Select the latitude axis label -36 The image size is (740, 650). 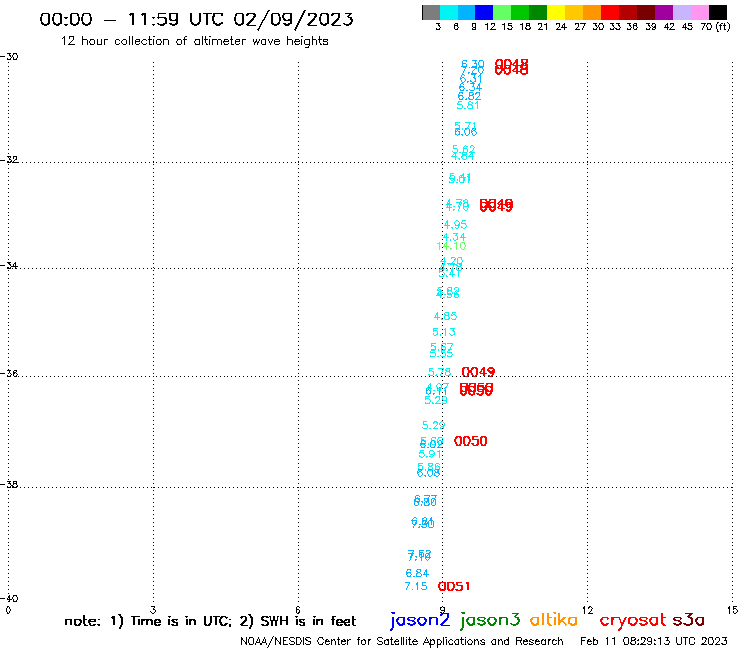point(9,373)
